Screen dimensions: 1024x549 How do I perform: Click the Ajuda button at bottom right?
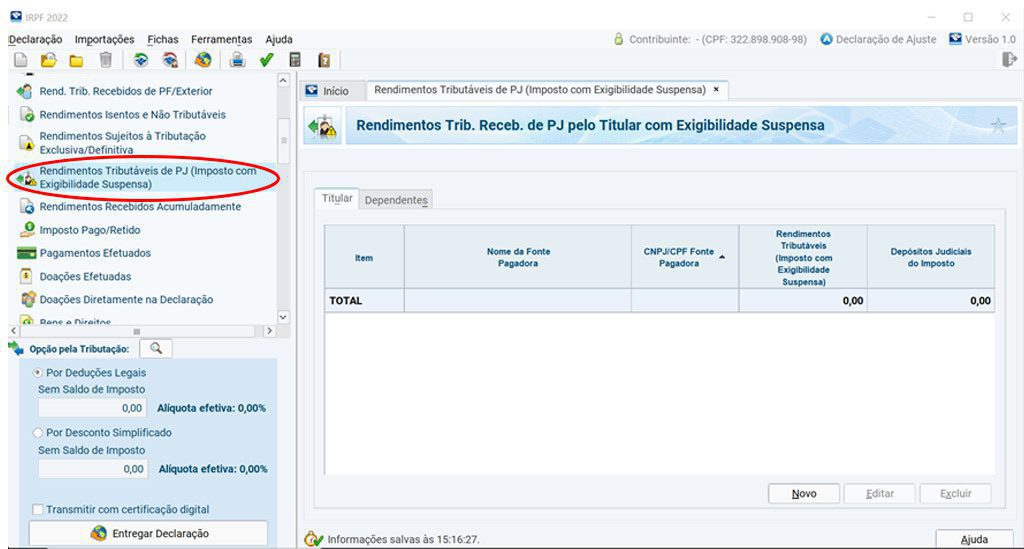974,539
